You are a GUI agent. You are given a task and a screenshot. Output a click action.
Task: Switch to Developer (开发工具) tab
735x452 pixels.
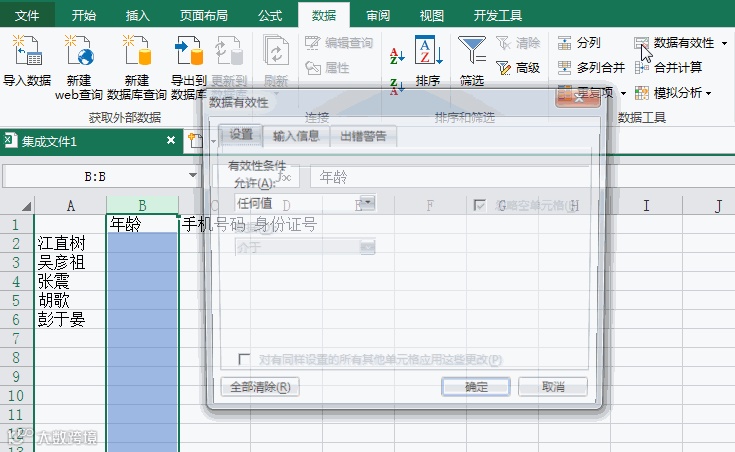(x=497, y=15)
